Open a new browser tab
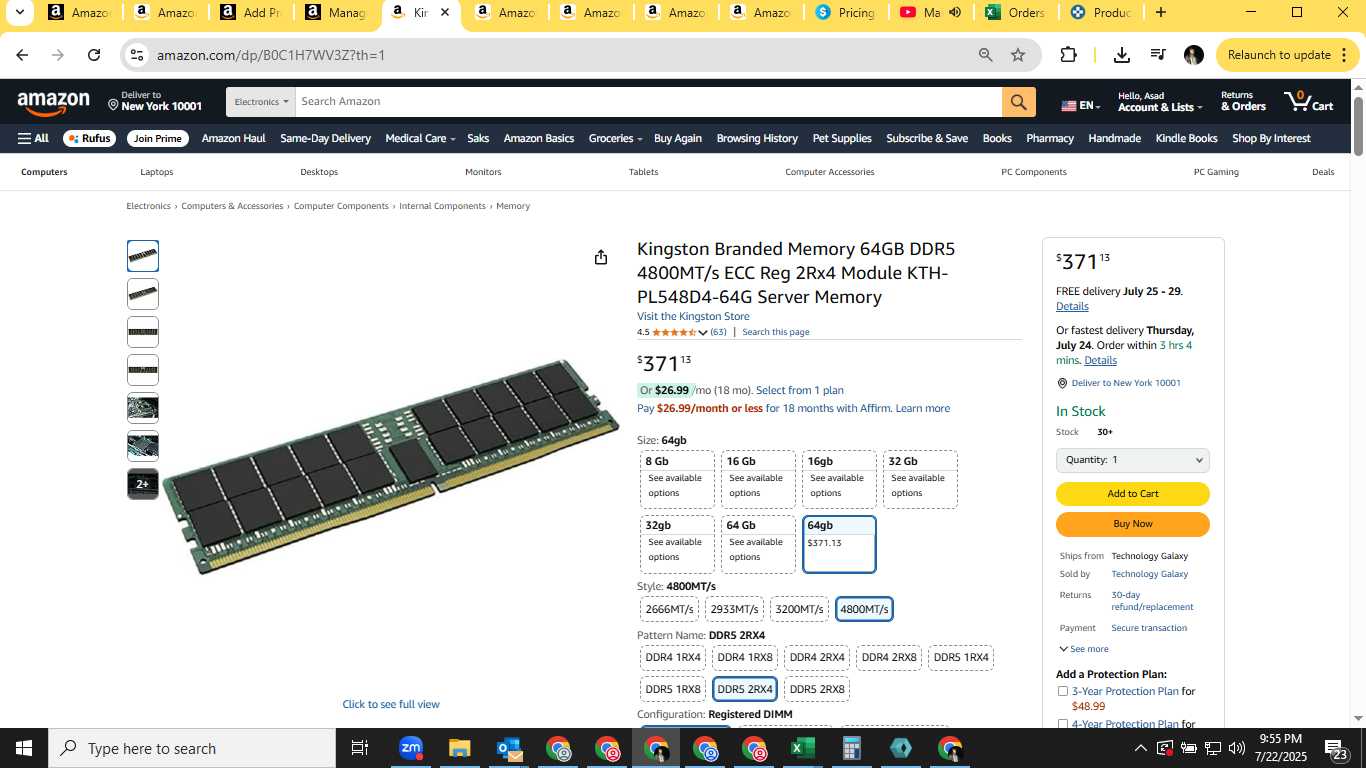The height and width of the screenshot is (768, 1366). 1160,13
